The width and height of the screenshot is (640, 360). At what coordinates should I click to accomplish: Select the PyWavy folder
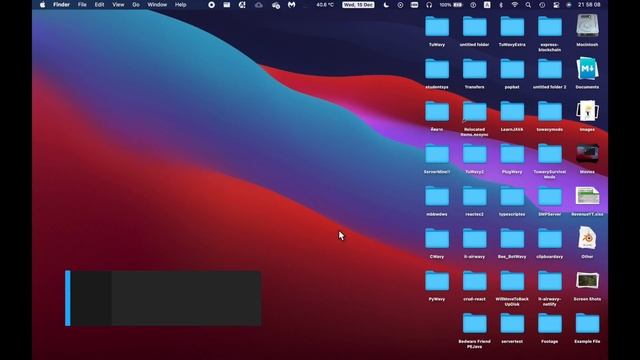pos(437,282)
